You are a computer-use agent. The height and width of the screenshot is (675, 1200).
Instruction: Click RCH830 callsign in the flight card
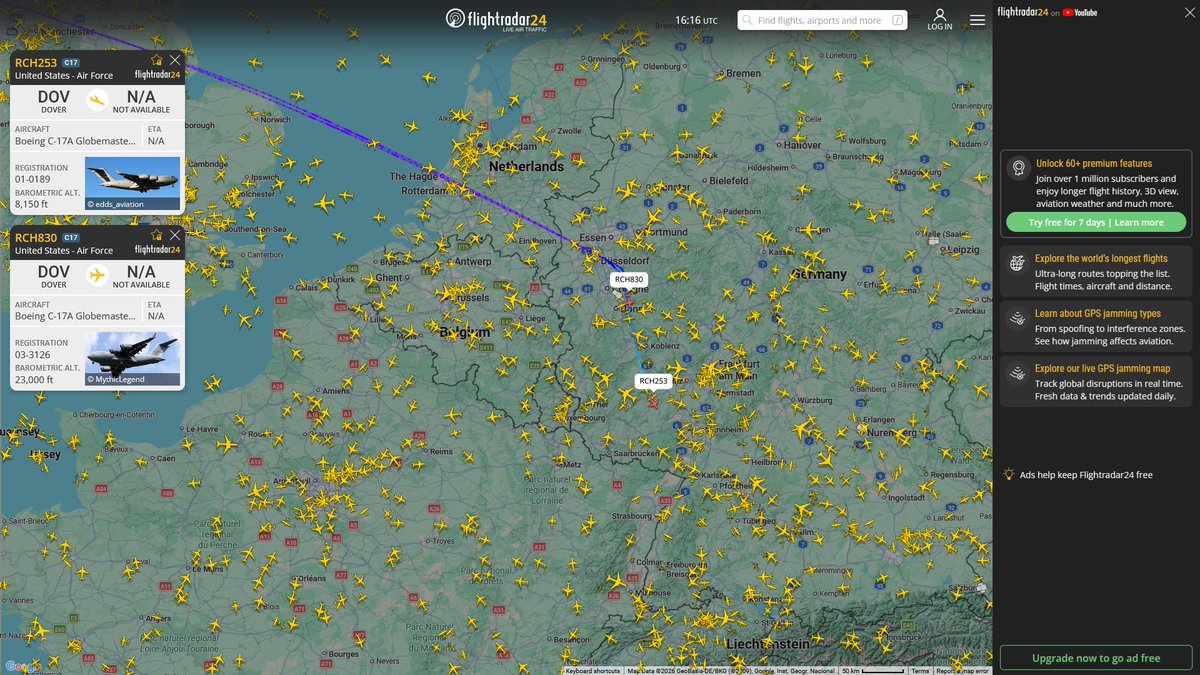point(36,237)
